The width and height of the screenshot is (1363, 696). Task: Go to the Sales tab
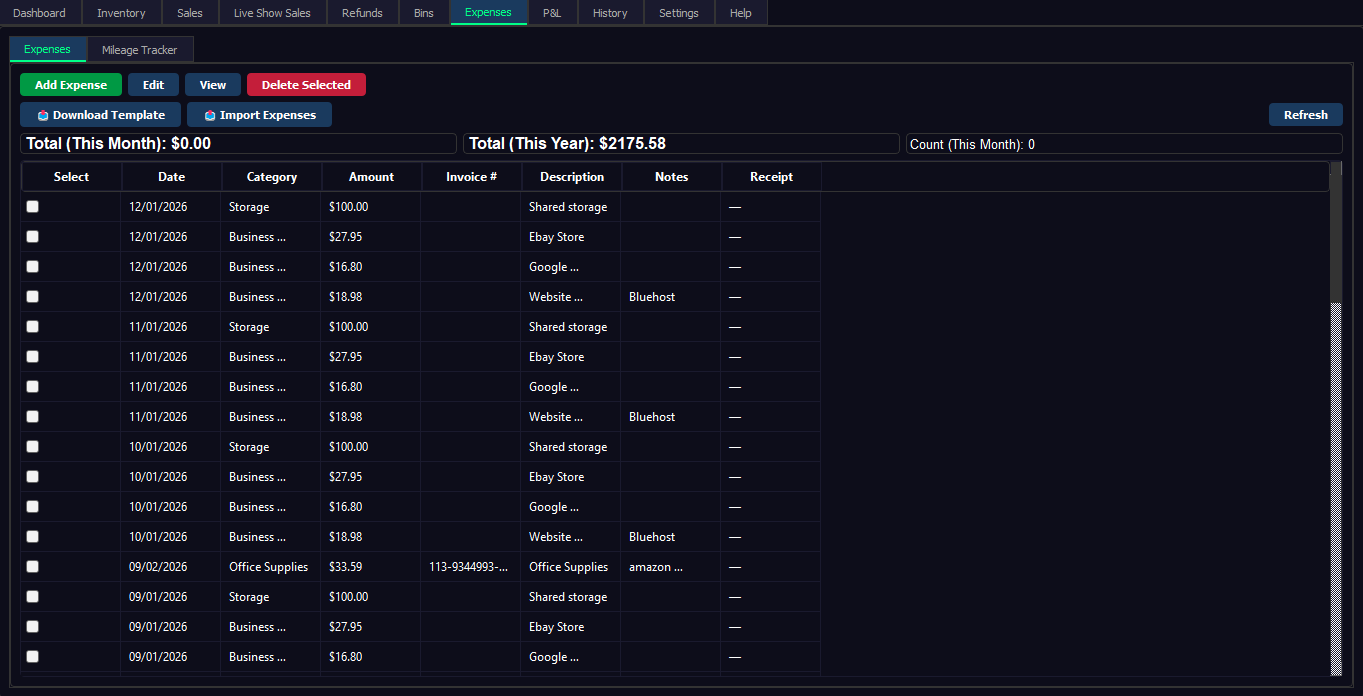pyautogui.click(x=190, y=13)
